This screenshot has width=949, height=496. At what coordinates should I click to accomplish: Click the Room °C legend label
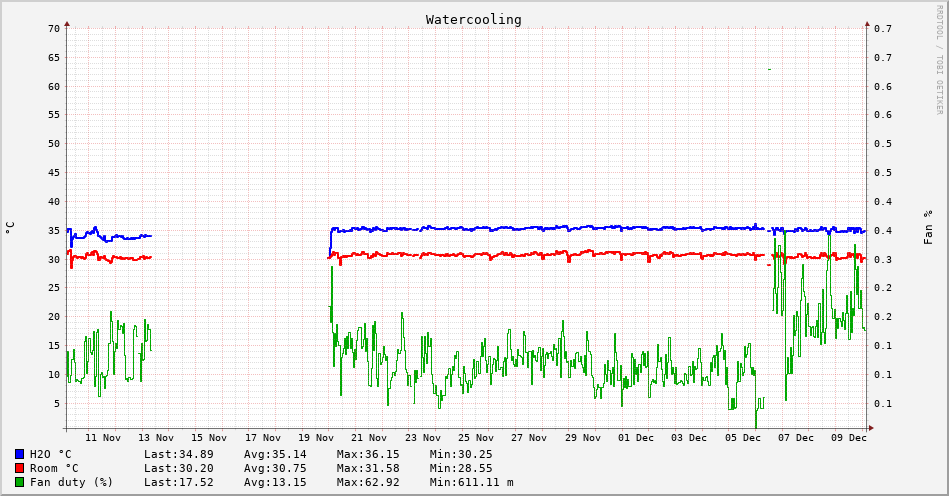coord(54,468)
